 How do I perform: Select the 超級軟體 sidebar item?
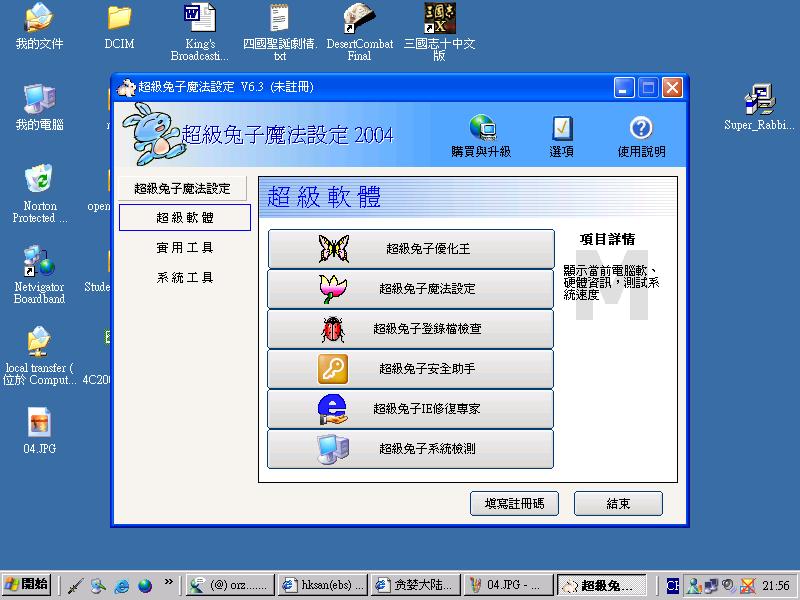coord(185,218)
